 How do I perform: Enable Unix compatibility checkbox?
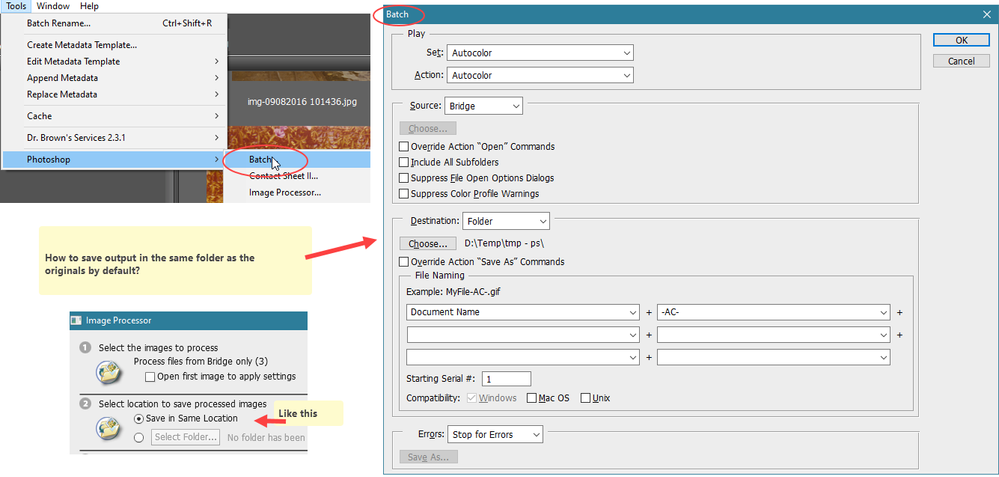586,398
